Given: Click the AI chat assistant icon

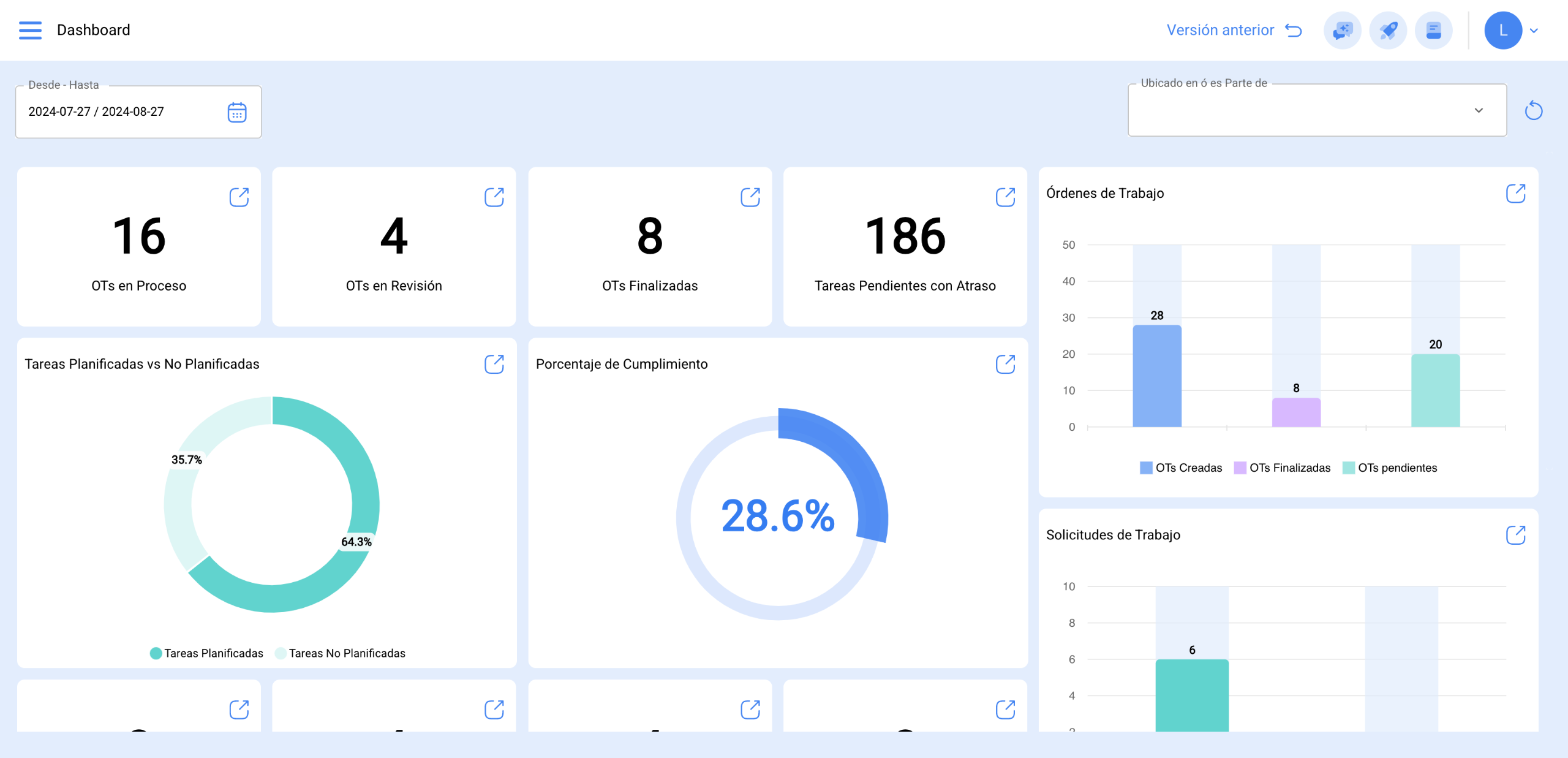Looking at the screenshot, I should coord(1342,30).
